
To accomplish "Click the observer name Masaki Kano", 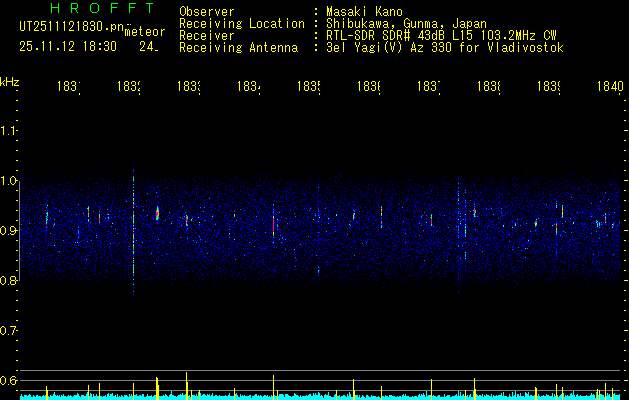I will click(x=364, y=11).
